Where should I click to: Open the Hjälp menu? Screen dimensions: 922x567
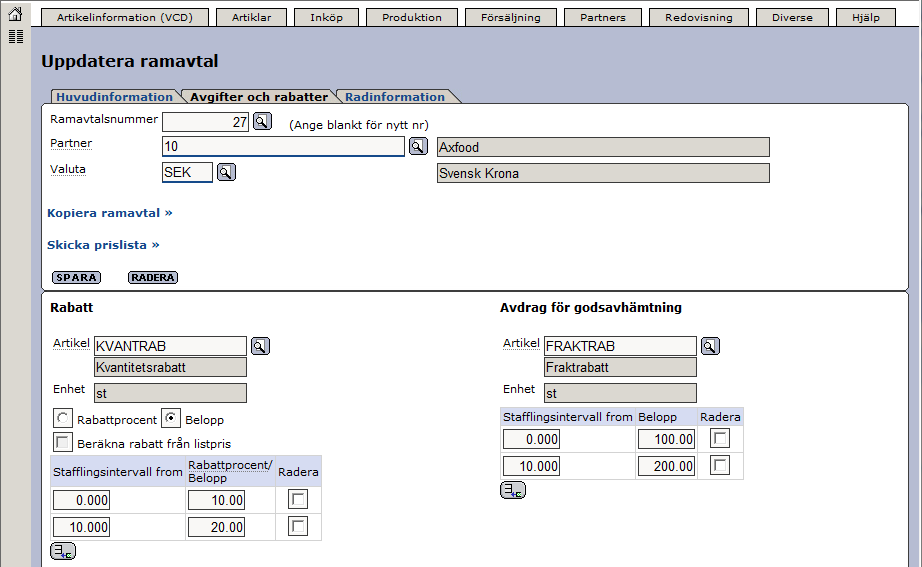pos(866,18)
